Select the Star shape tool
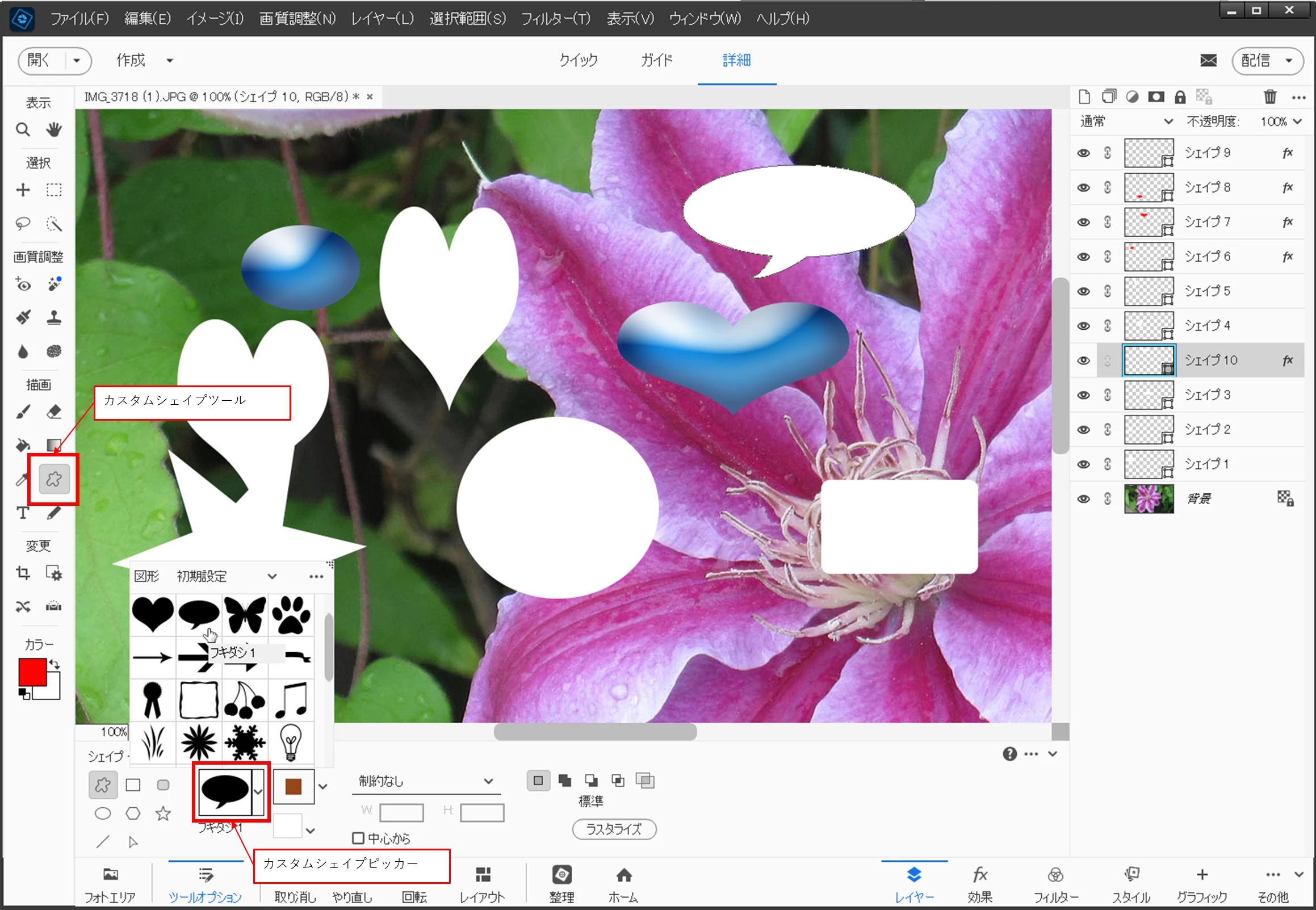This screenshot has width=1316, height=910. pos(163,813)
